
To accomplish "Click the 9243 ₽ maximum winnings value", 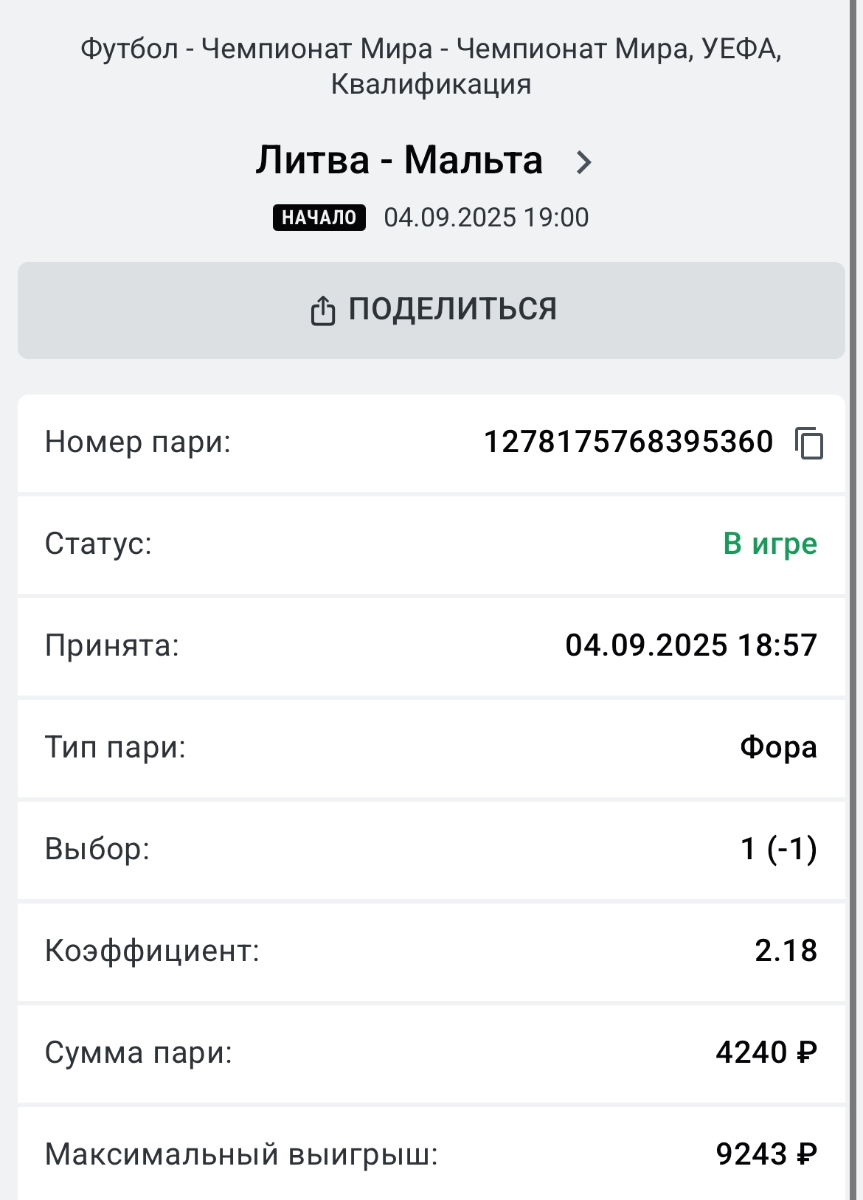I will [766, 1155].
